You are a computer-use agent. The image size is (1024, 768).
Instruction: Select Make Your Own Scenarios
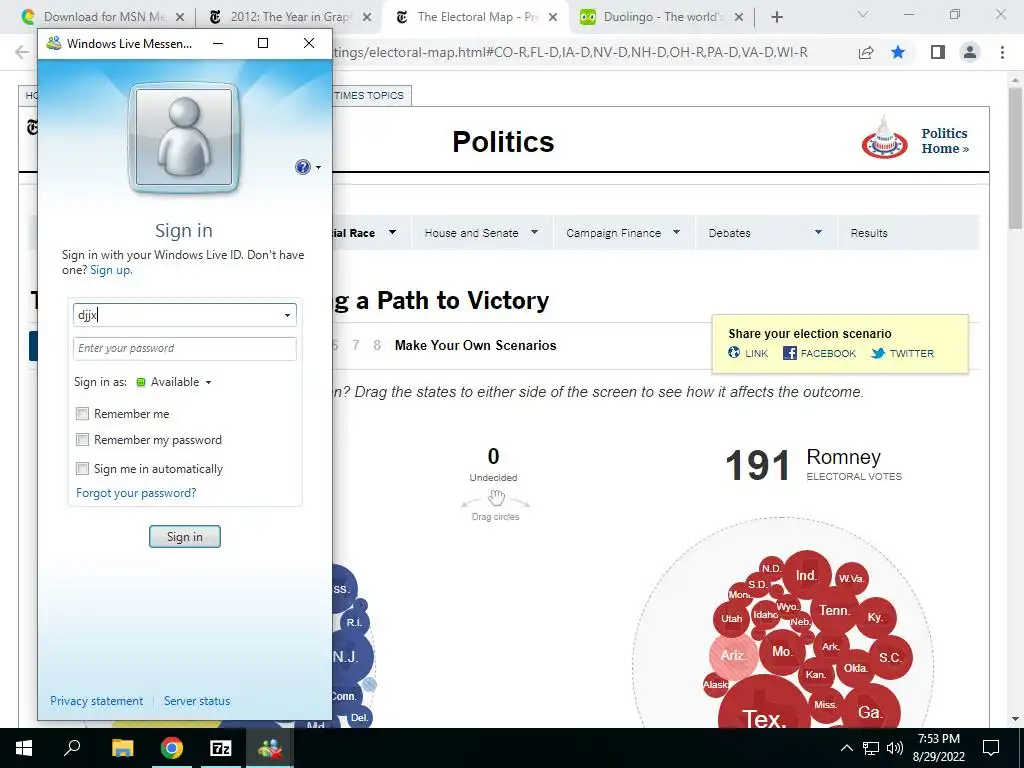pos(475,345)
